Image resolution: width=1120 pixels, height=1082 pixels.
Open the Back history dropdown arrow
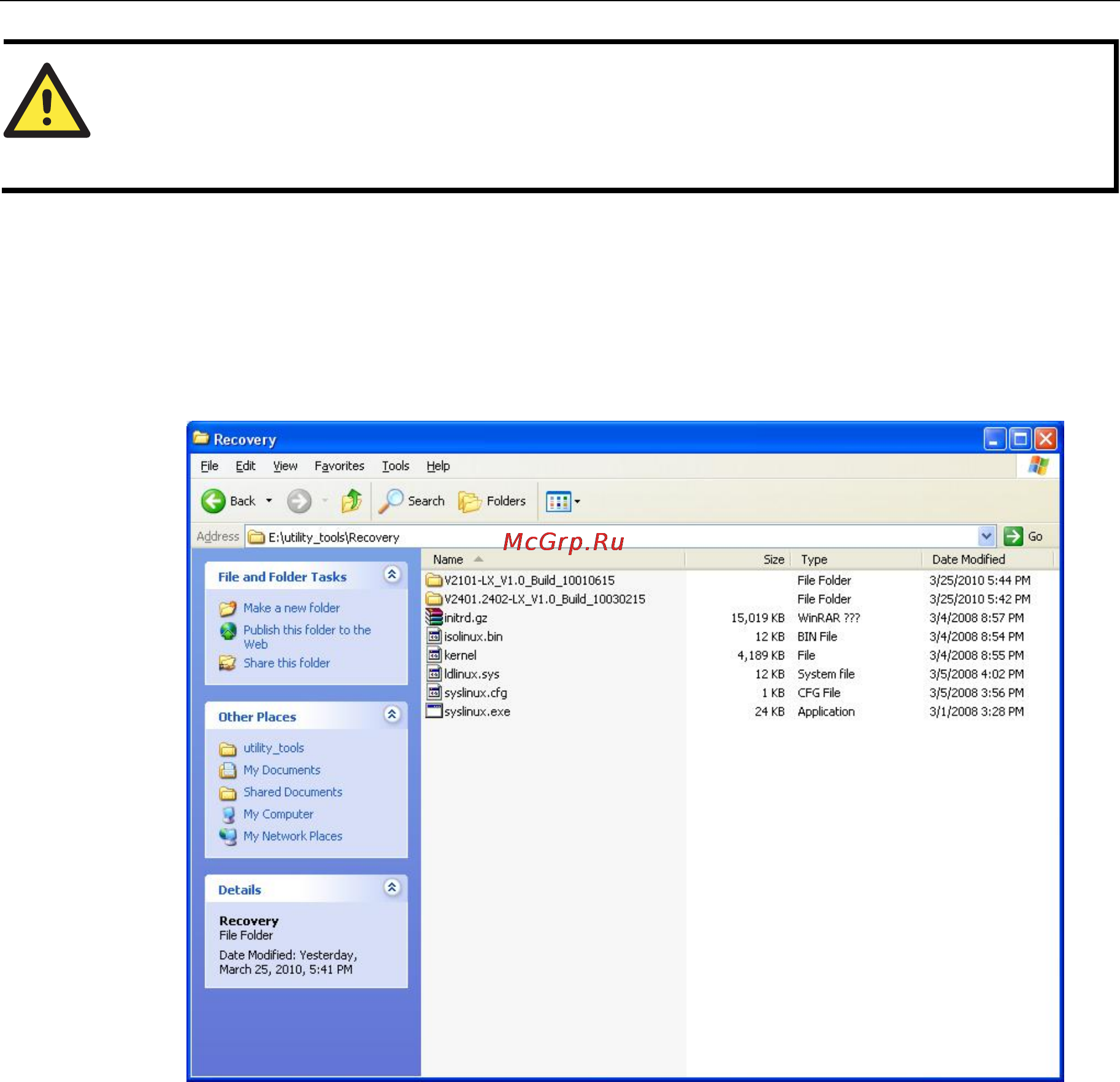coord(269,501)
